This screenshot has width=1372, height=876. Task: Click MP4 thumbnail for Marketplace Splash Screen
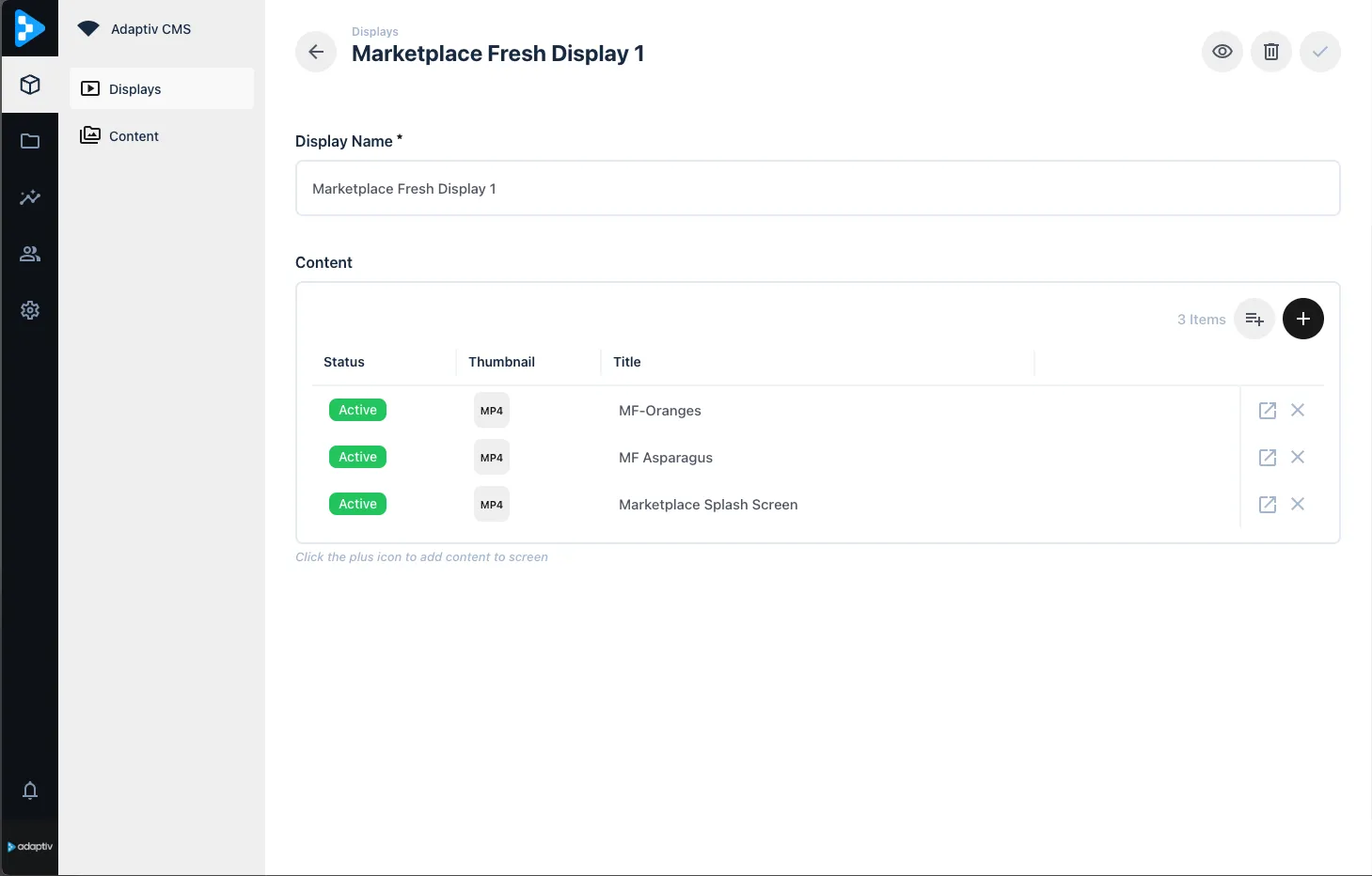(492, 505)
